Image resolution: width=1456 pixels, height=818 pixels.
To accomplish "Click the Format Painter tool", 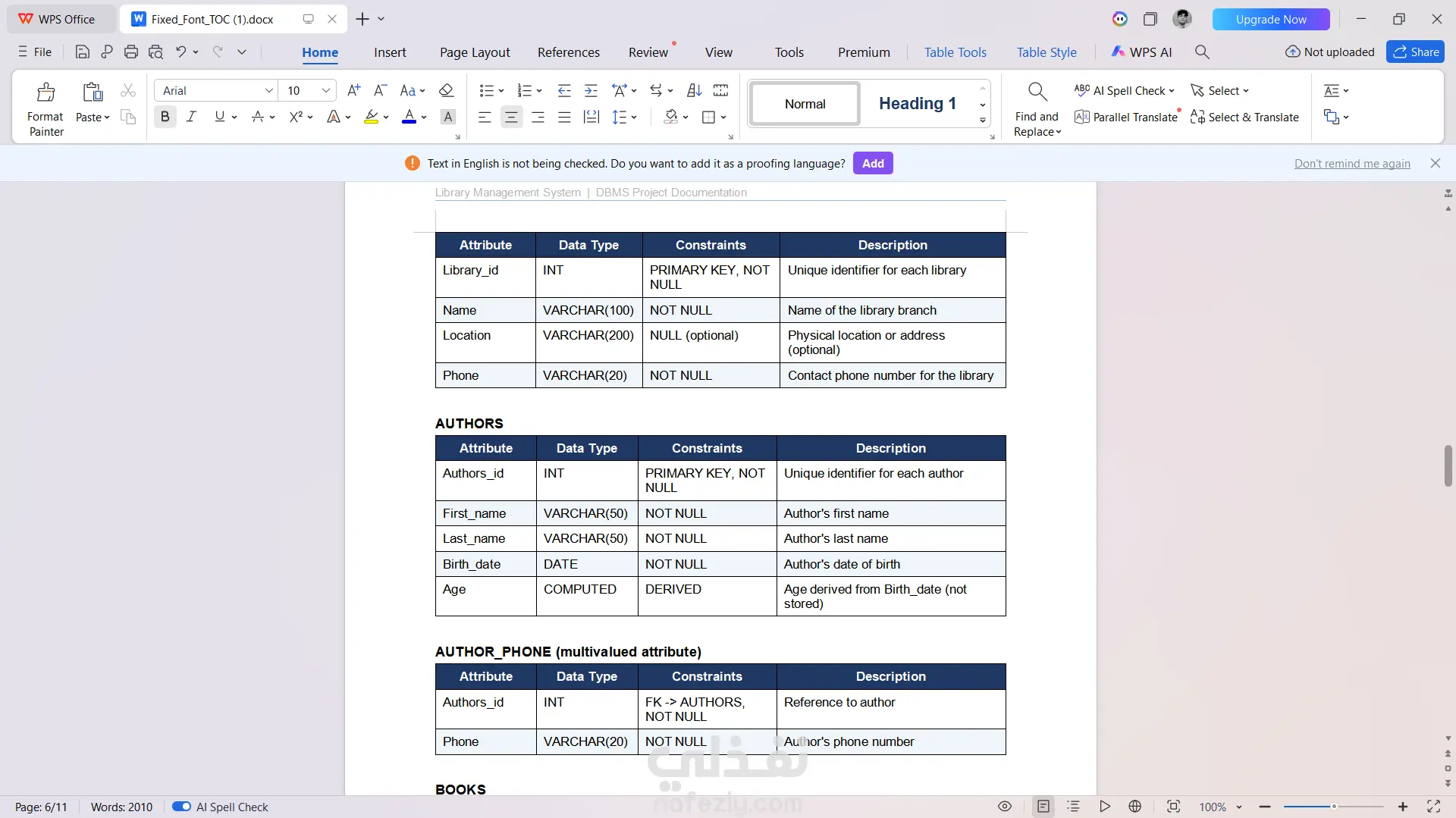I will 45,109.
